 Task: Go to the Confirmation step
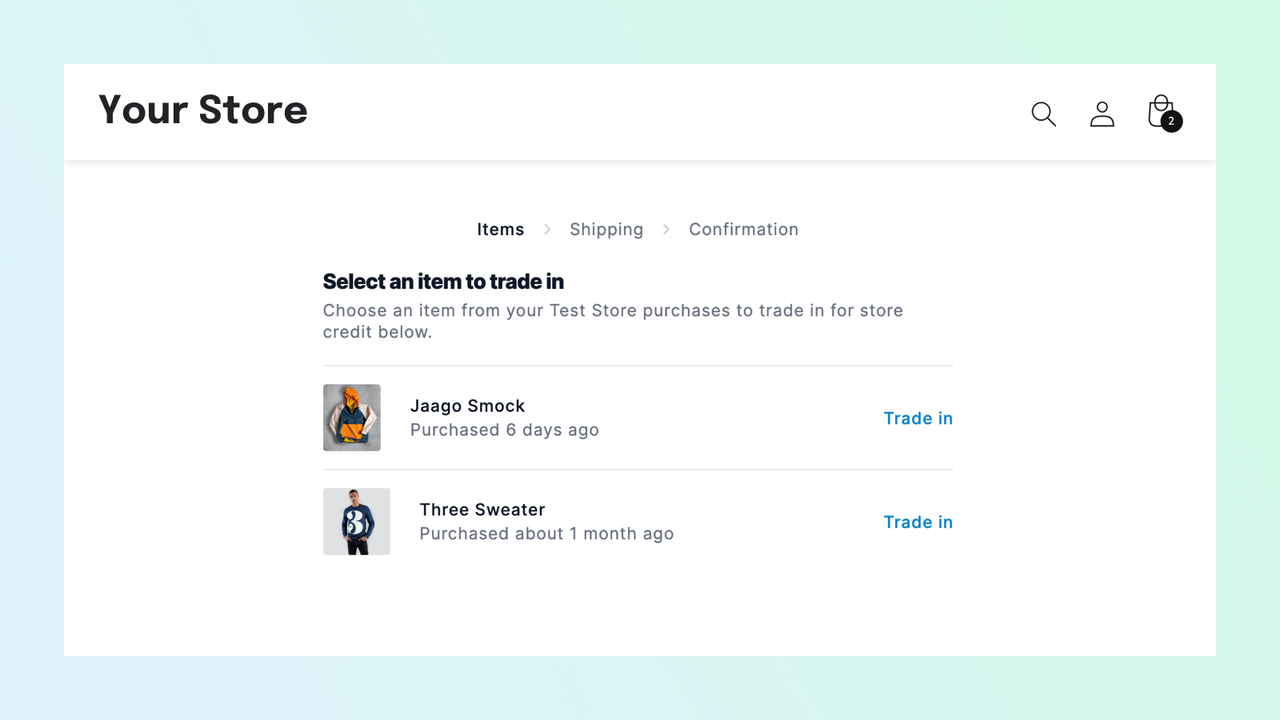tap(743, 229)
